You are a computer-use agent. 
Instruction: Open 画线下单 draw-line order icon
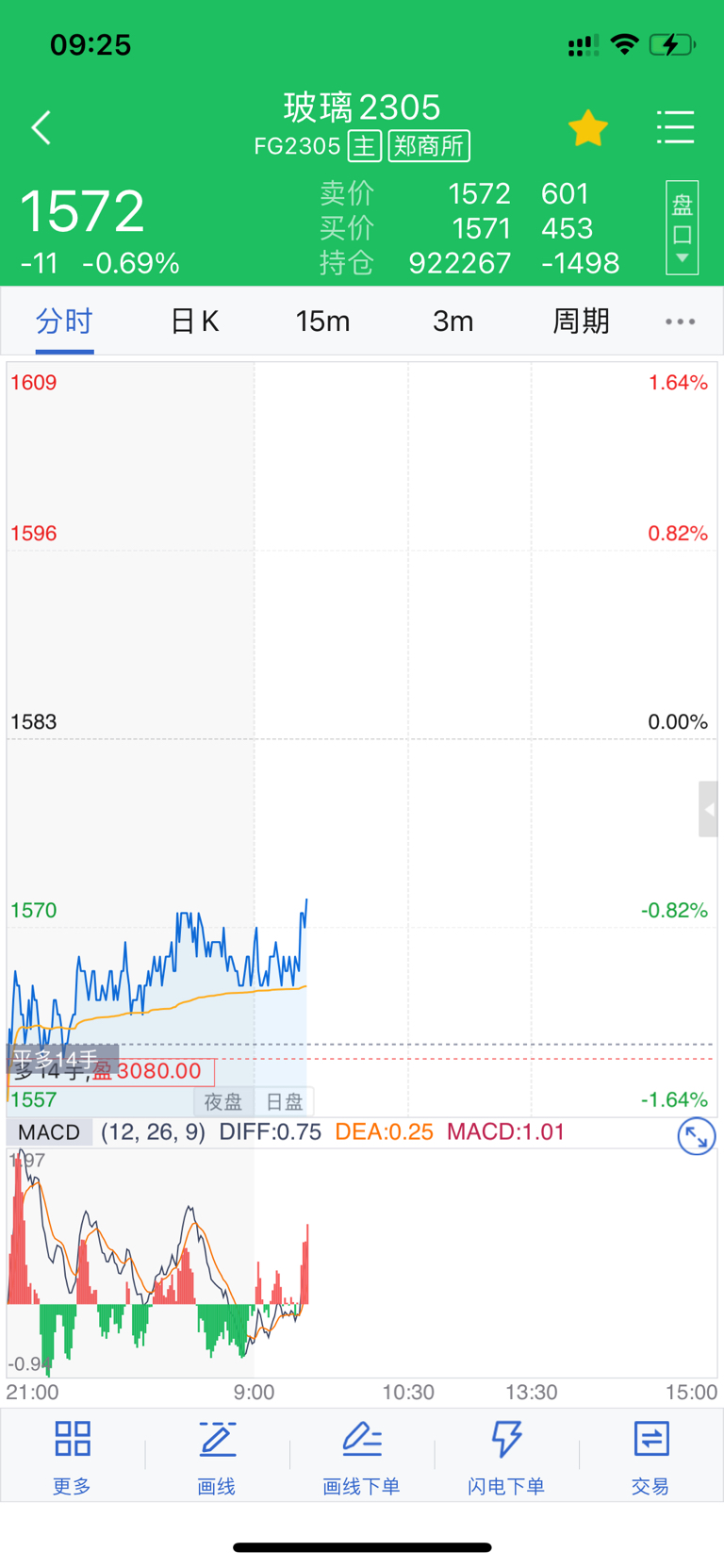tap(362, 1457)
